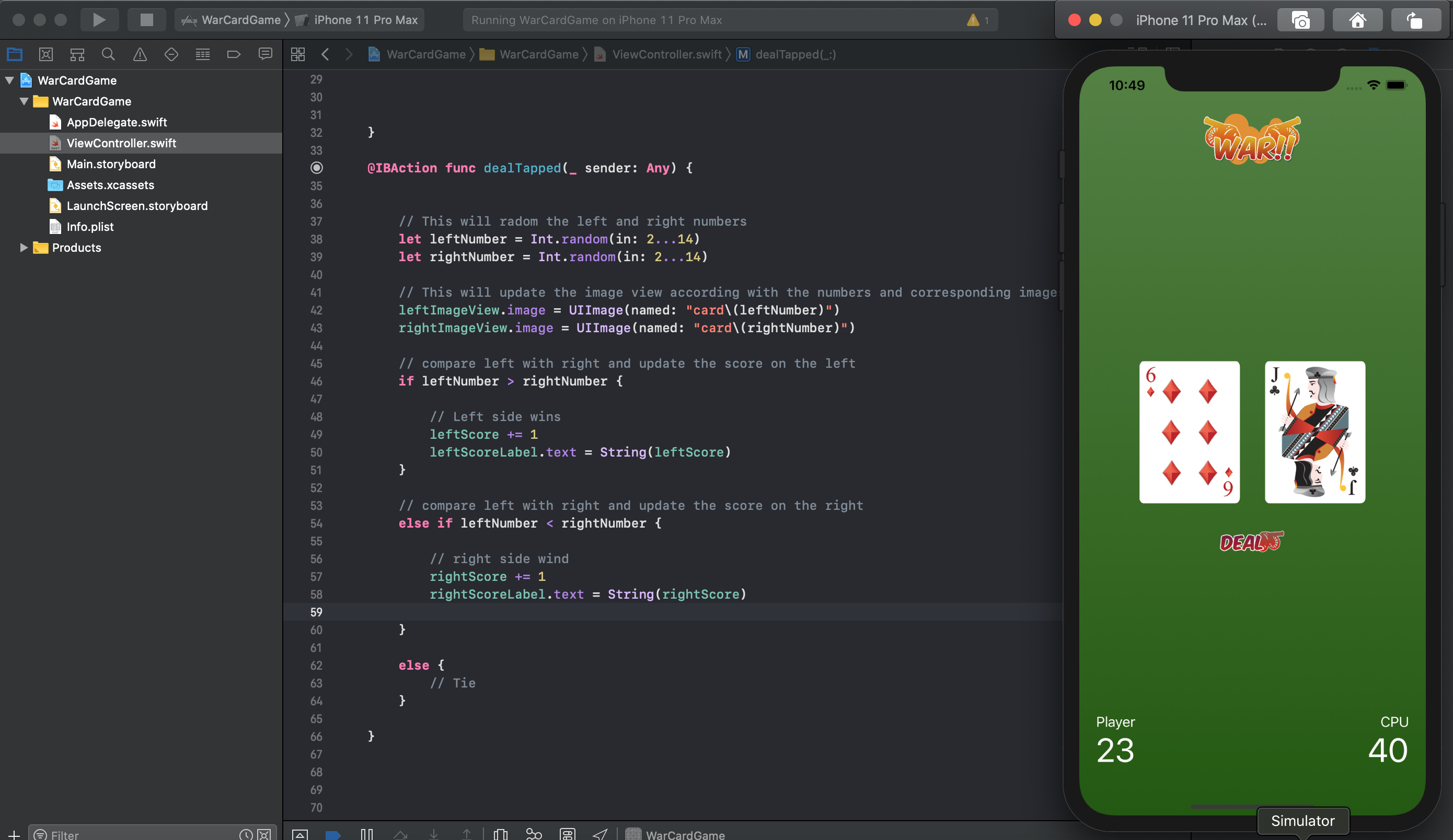Collapse the WarCardGame project root

click(x=10, y=80)
